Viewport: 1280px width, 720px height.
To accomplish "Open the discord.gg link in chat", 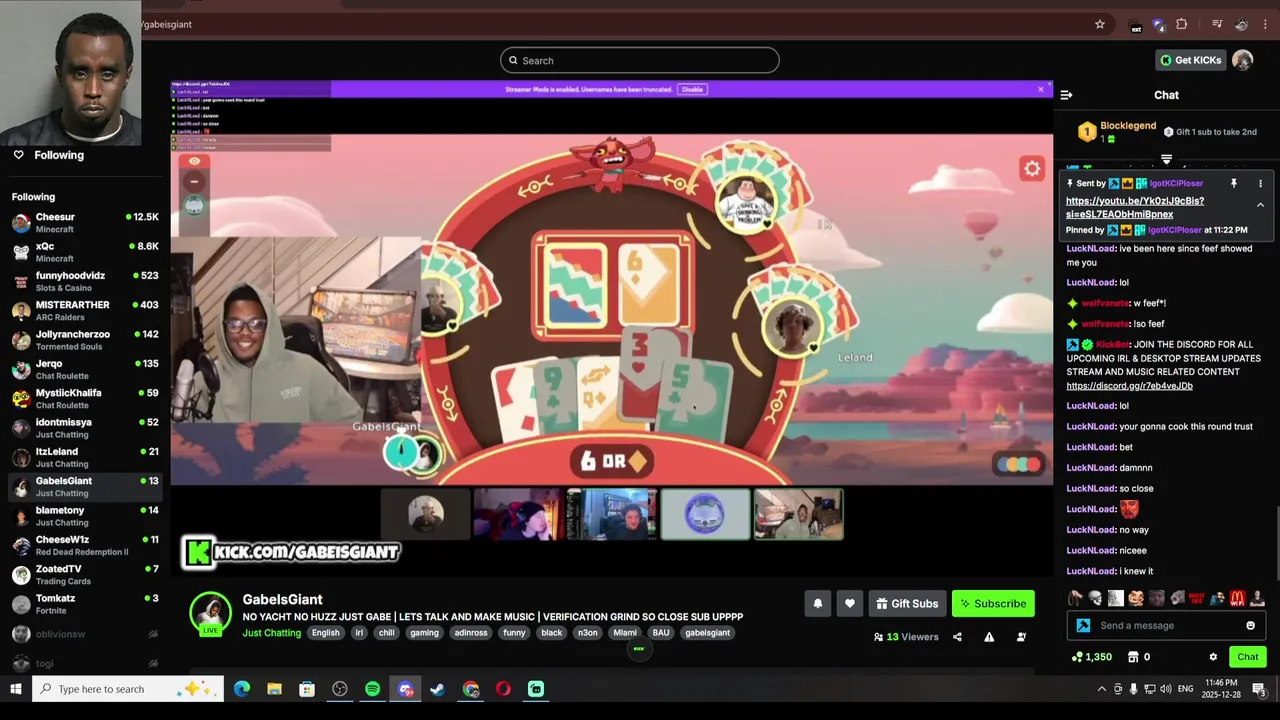I will pos(1129,386).
